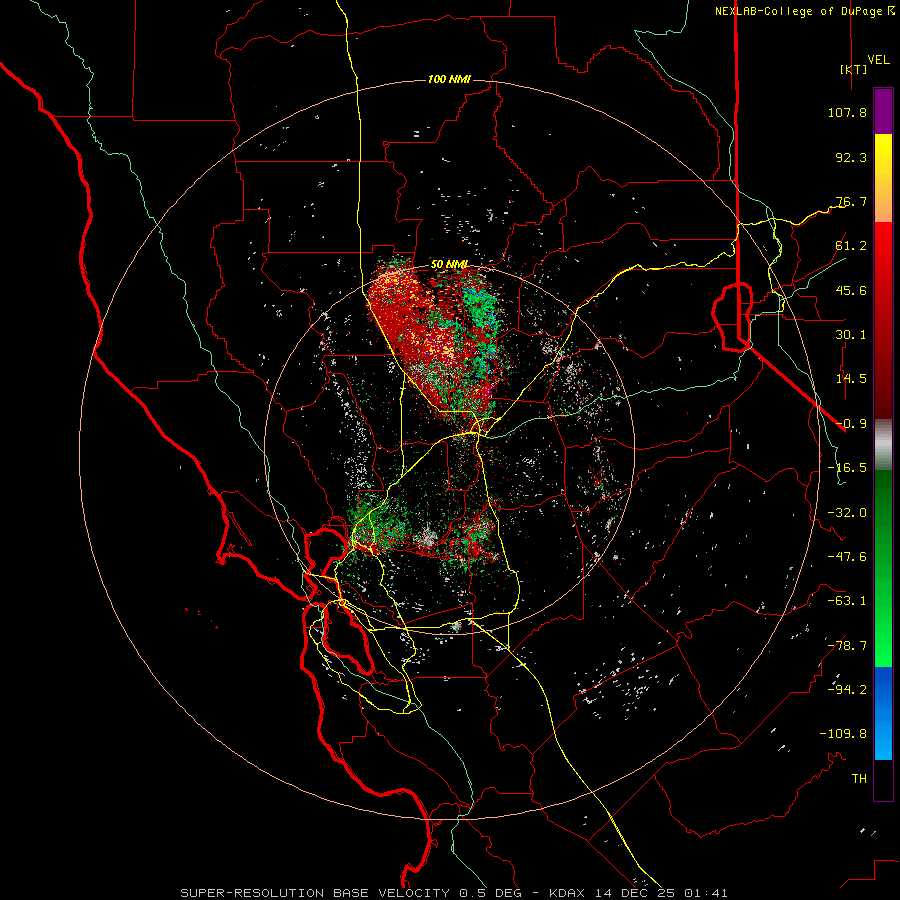Click the VEL legend title

pyautogui.click(x=879, y=60)
